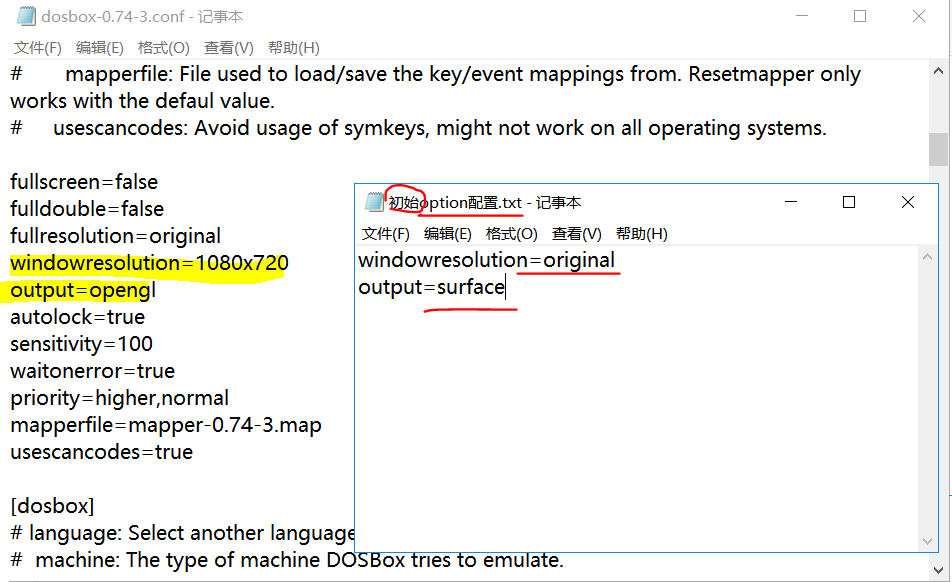This screenshot has height=582, width=952.
Task: Open the 编辑(E) menu in dosbox conf window
Action: point(97,46)
